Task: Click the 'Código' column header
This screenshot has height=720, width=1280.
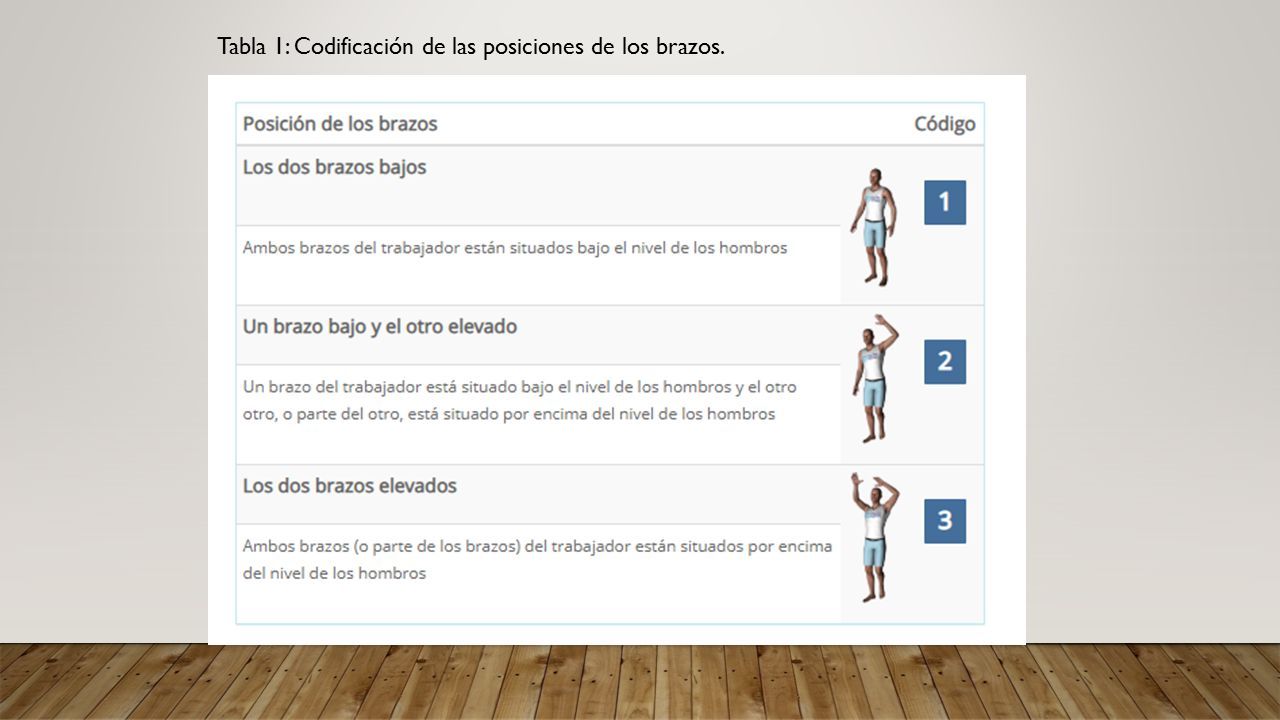Action: [944, 124]
